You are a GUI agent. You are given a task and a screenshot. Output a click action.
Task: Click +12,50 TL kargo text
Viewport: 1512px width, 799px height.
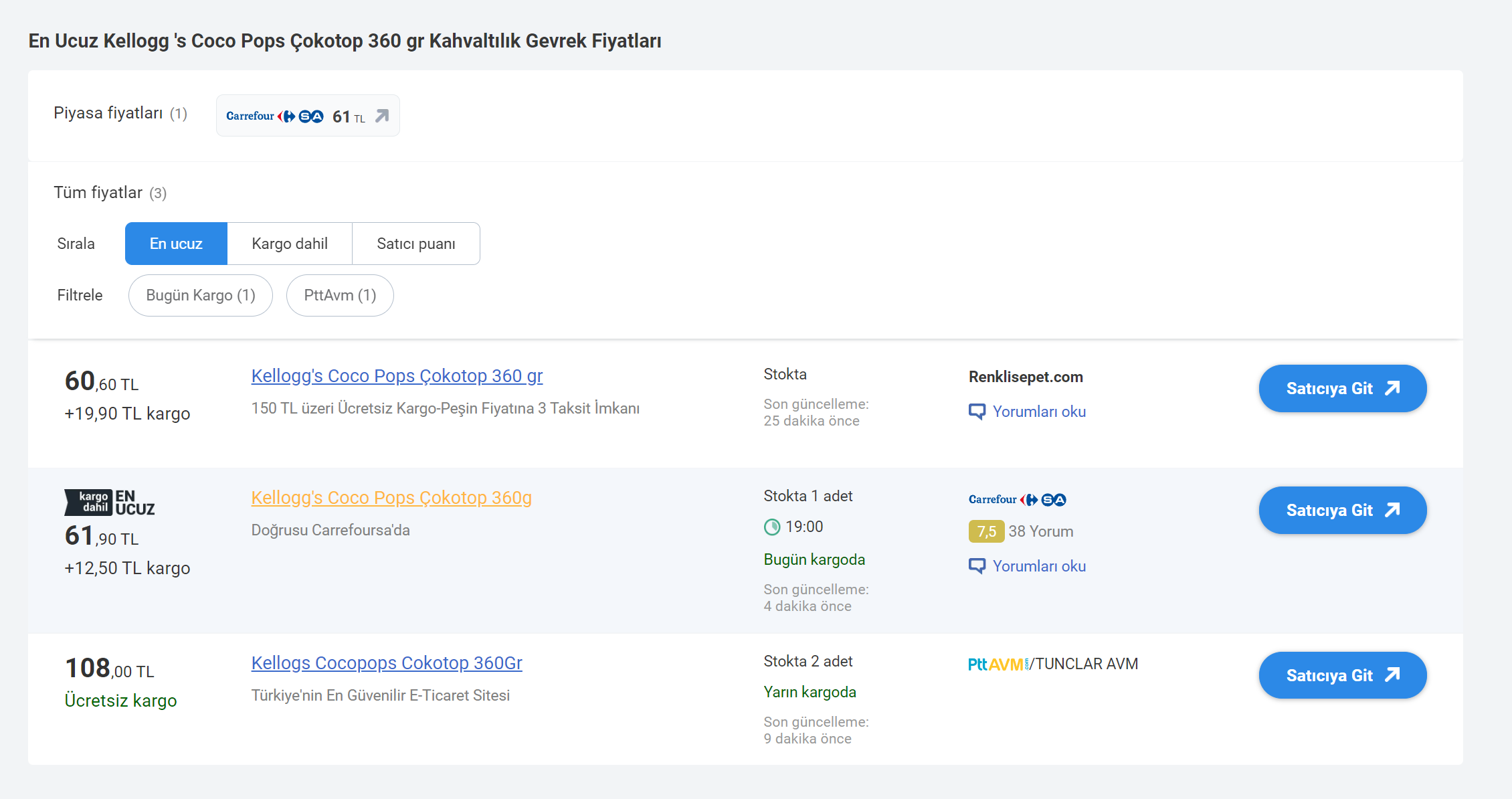[127, 568]
